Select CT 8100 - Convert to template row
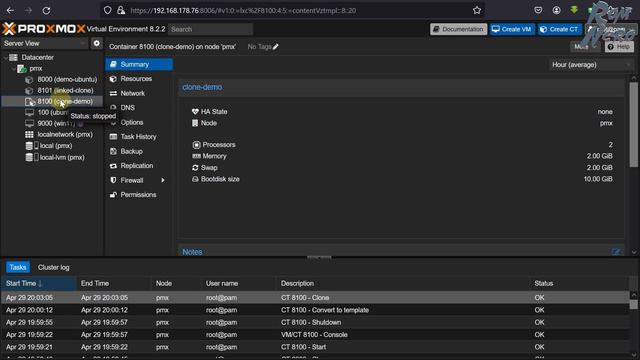Screen dimensions: 640x360 [315, 310]
